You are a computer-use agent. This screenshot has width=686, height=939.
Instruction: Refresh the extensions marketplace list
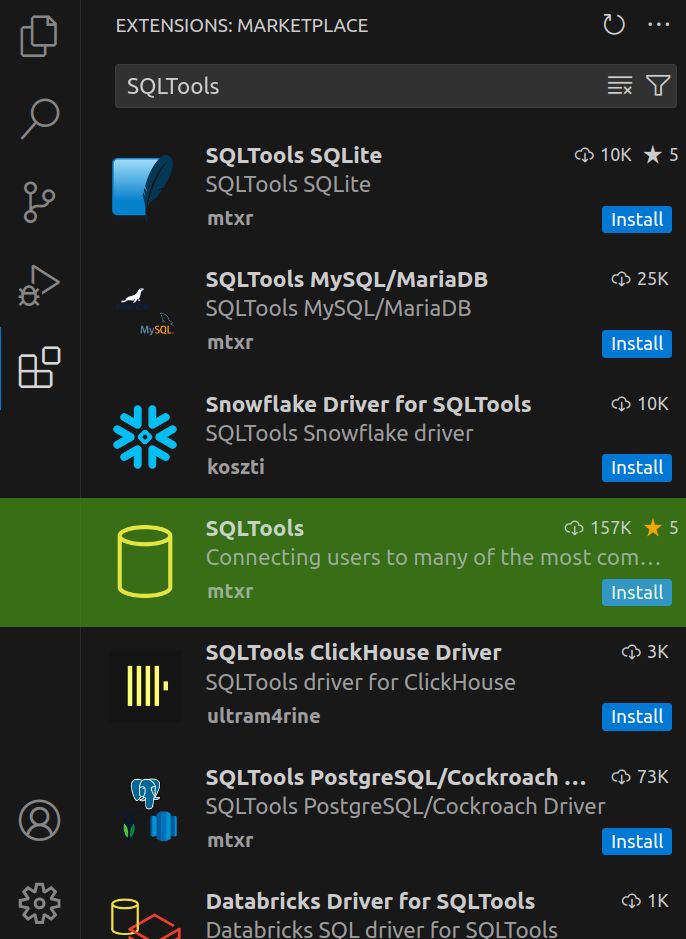(x=614, y=25)
